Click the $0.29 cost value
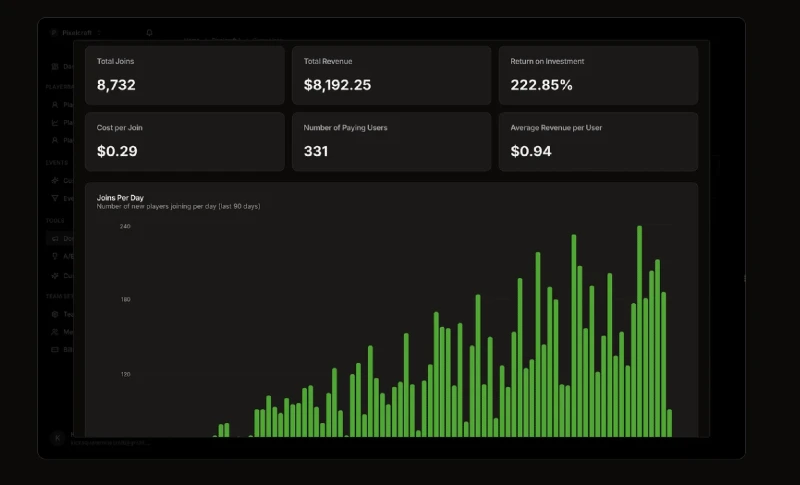The height and width of the screenshot is (485, 800). (117, 151)
